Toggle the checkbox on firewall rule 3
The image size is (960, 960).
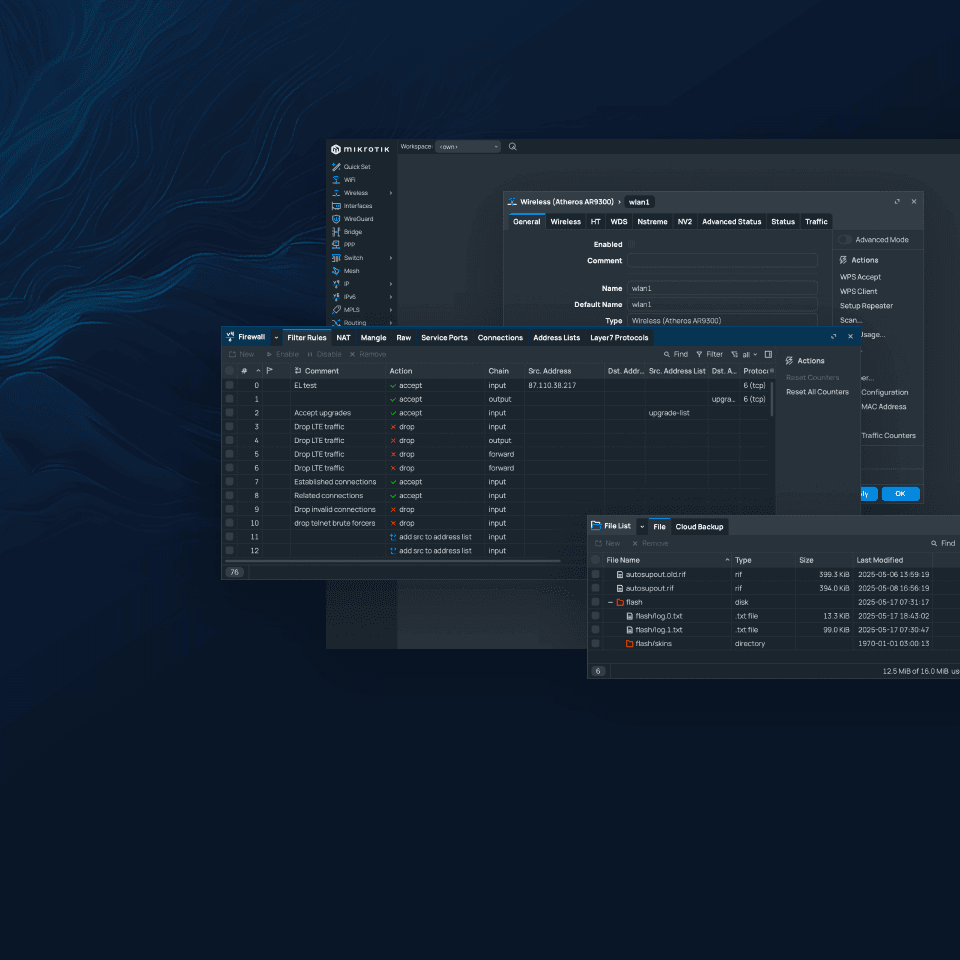pyautogui.click(x=230, y=426)
